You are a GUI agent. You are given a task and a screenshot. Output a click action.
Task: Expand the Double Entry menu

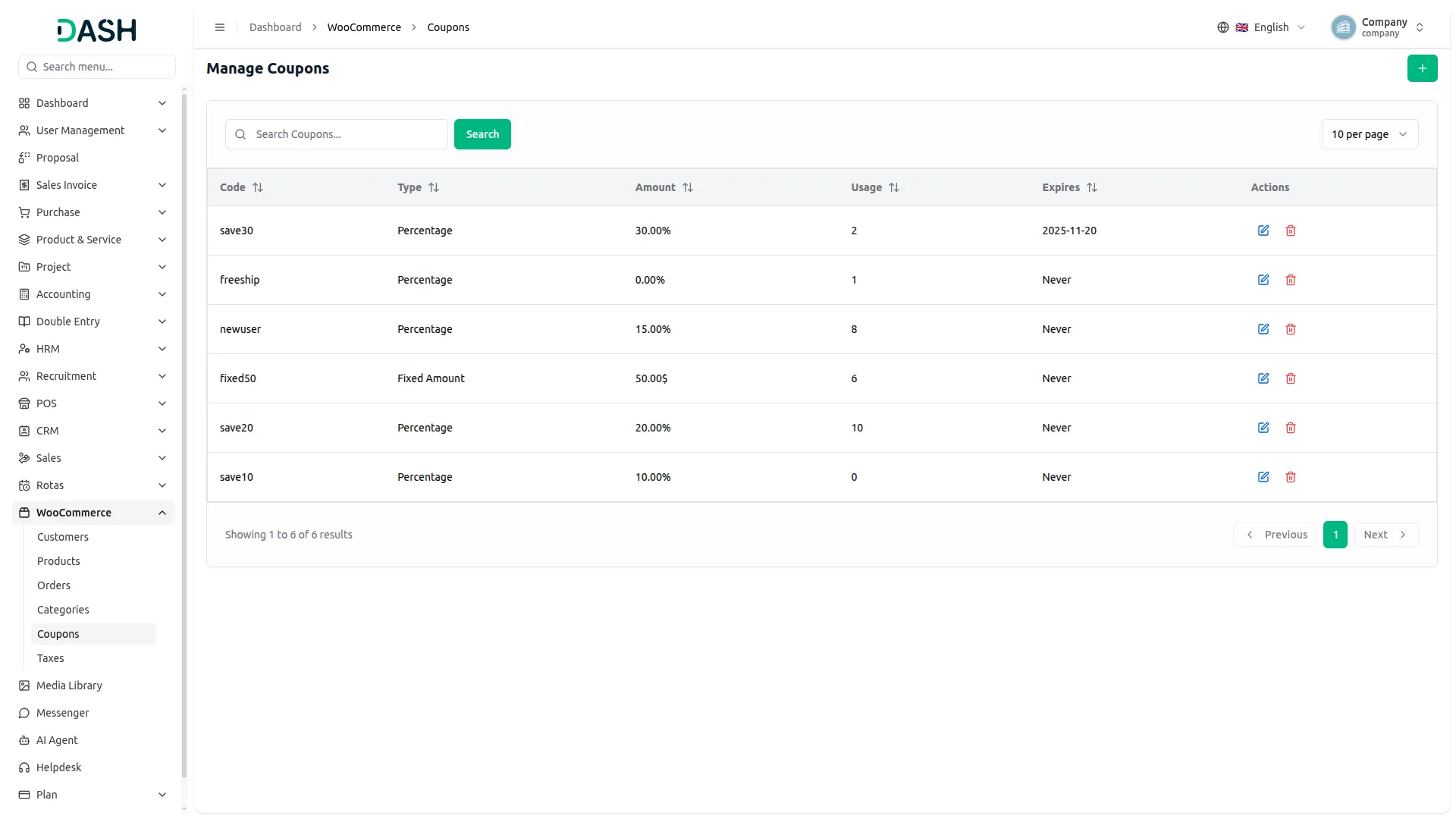pyautogui.click(x=93, y=322)
